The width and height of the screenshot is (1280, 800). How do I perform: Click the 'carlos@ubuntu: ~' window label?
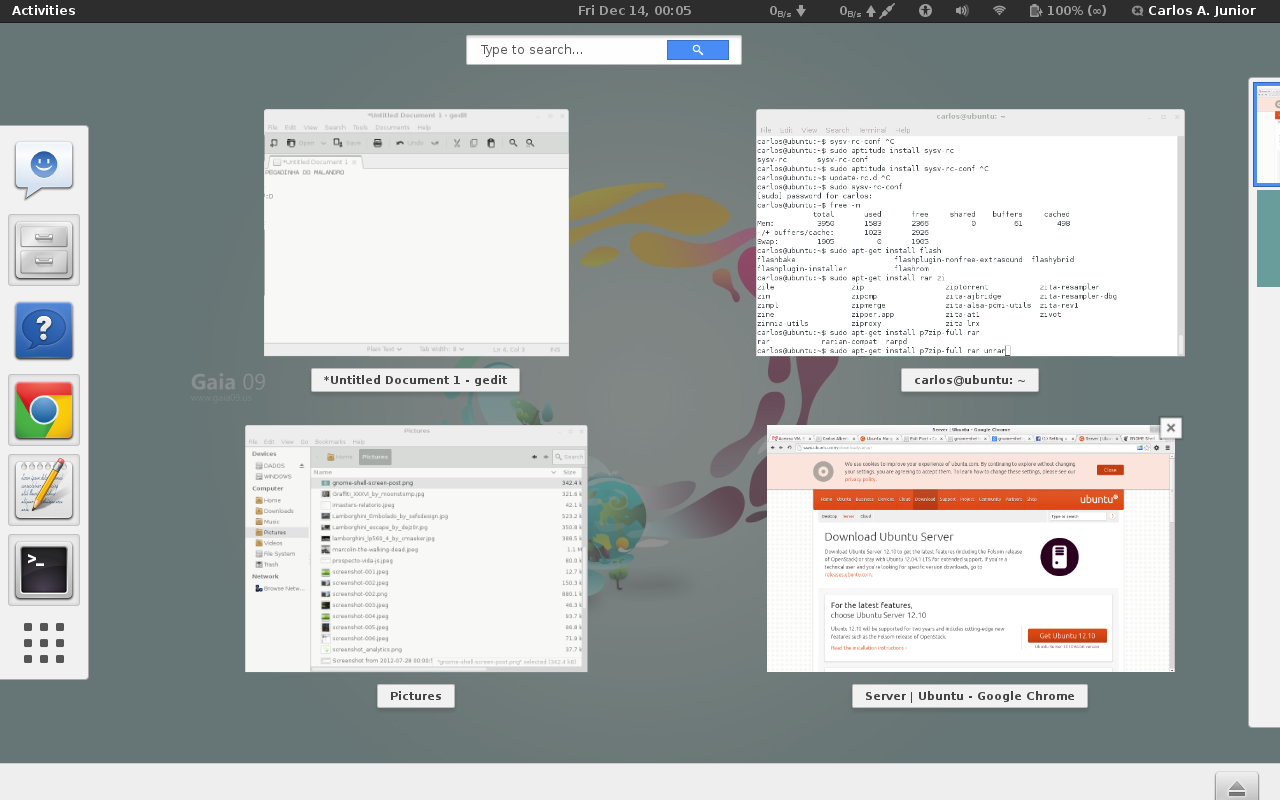(x=970, y=380)
